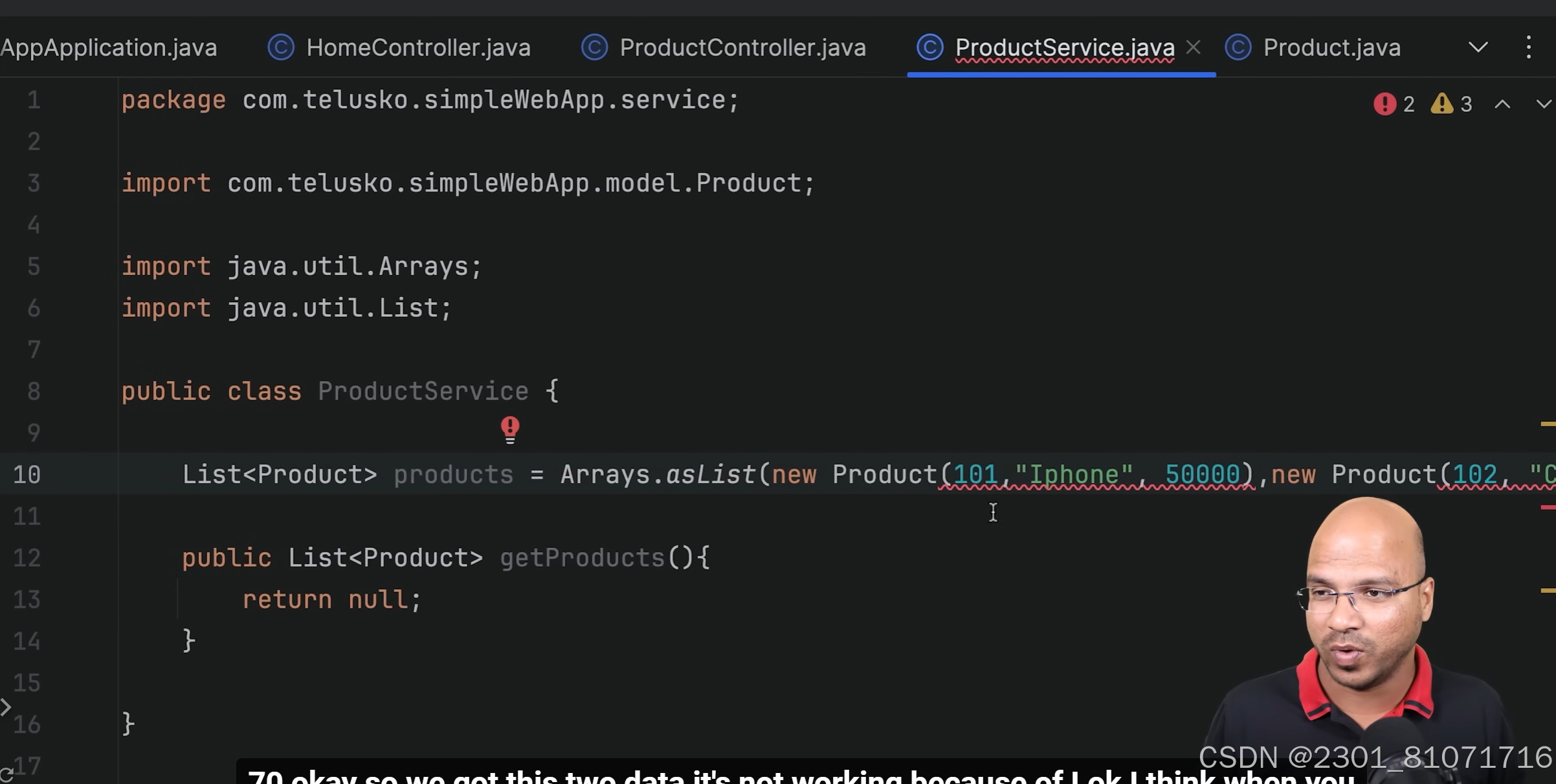
Task: Go to next highlighted error arrow
Action: pyautogui.click(x=1543, y=104)
